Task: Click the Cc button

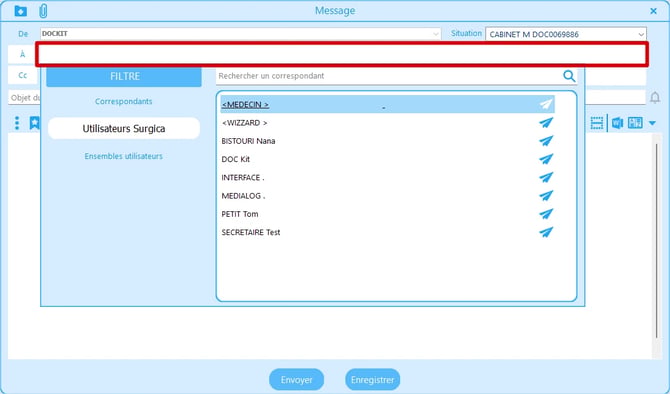Action: pos(23,75)
